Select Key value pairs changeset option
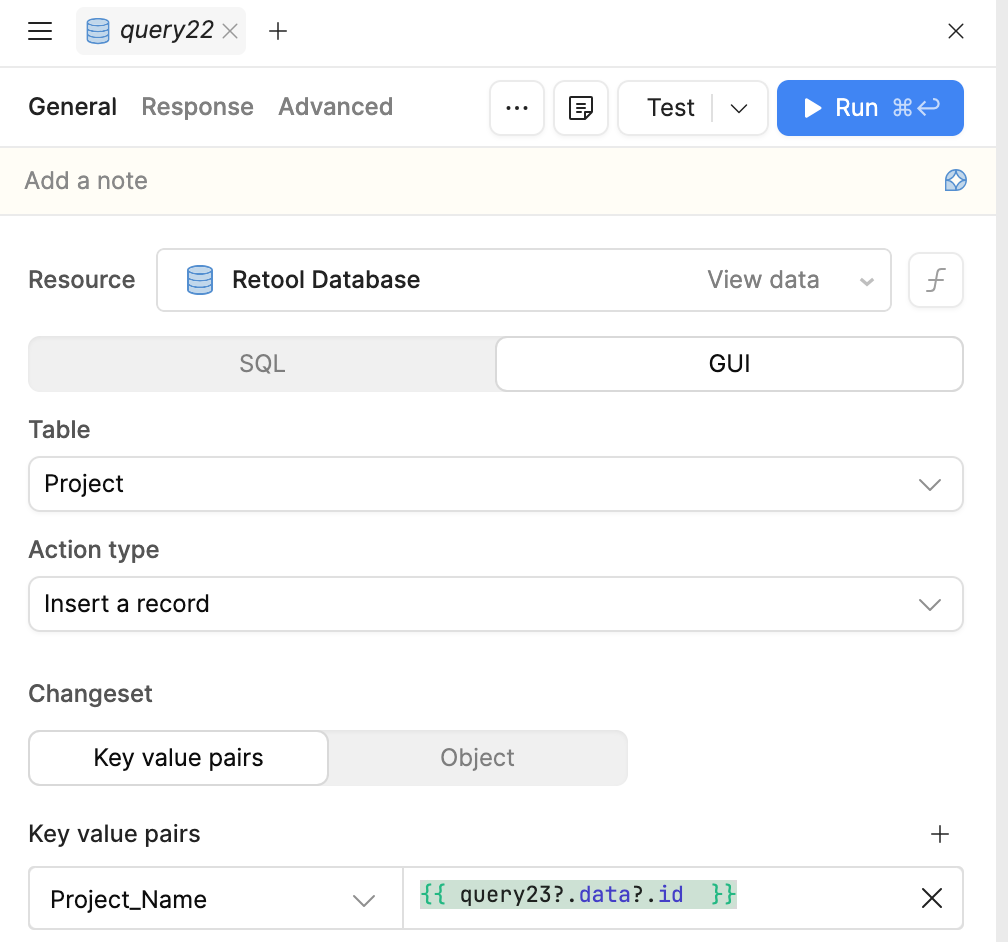 tap(178, 758)
